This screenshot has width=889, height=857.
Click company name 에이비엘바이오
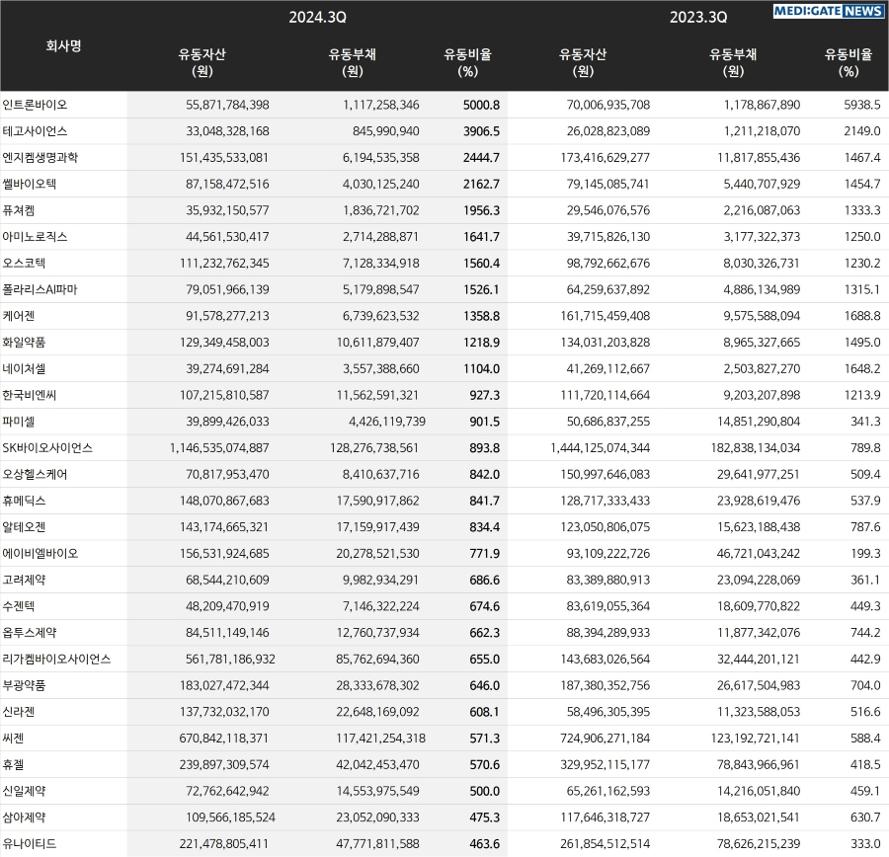40,553
